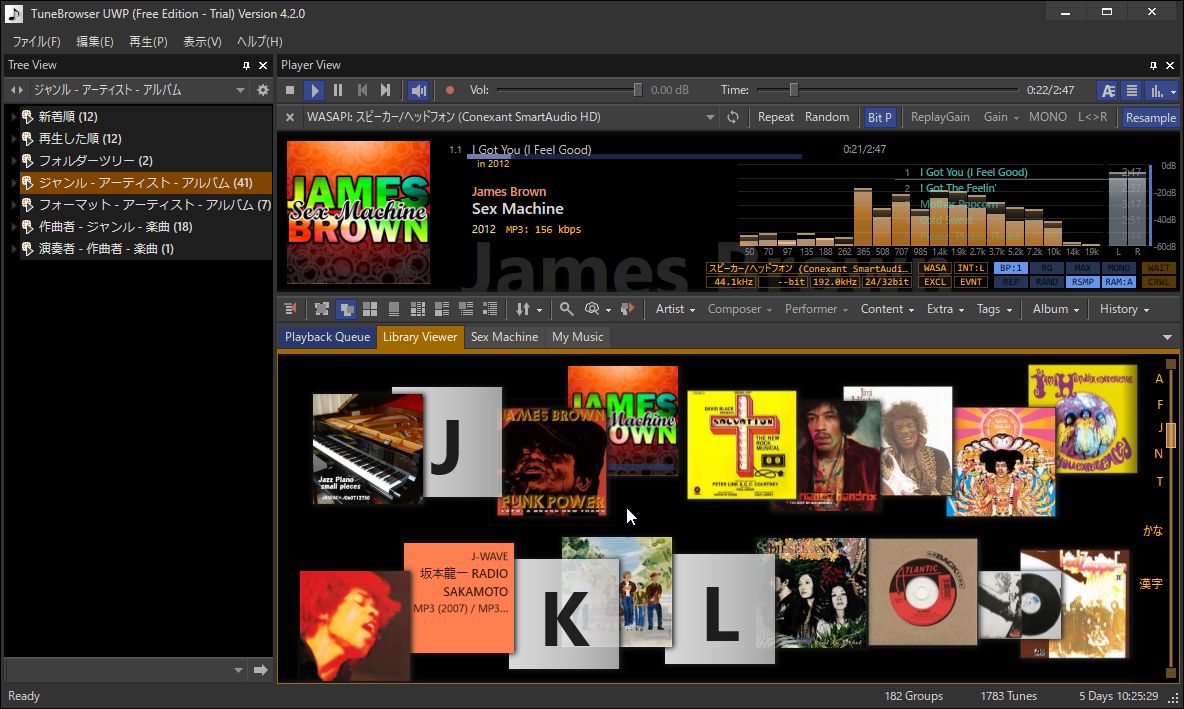
Task: Click the refresh audio device icon
Action: tap(733, 117)
